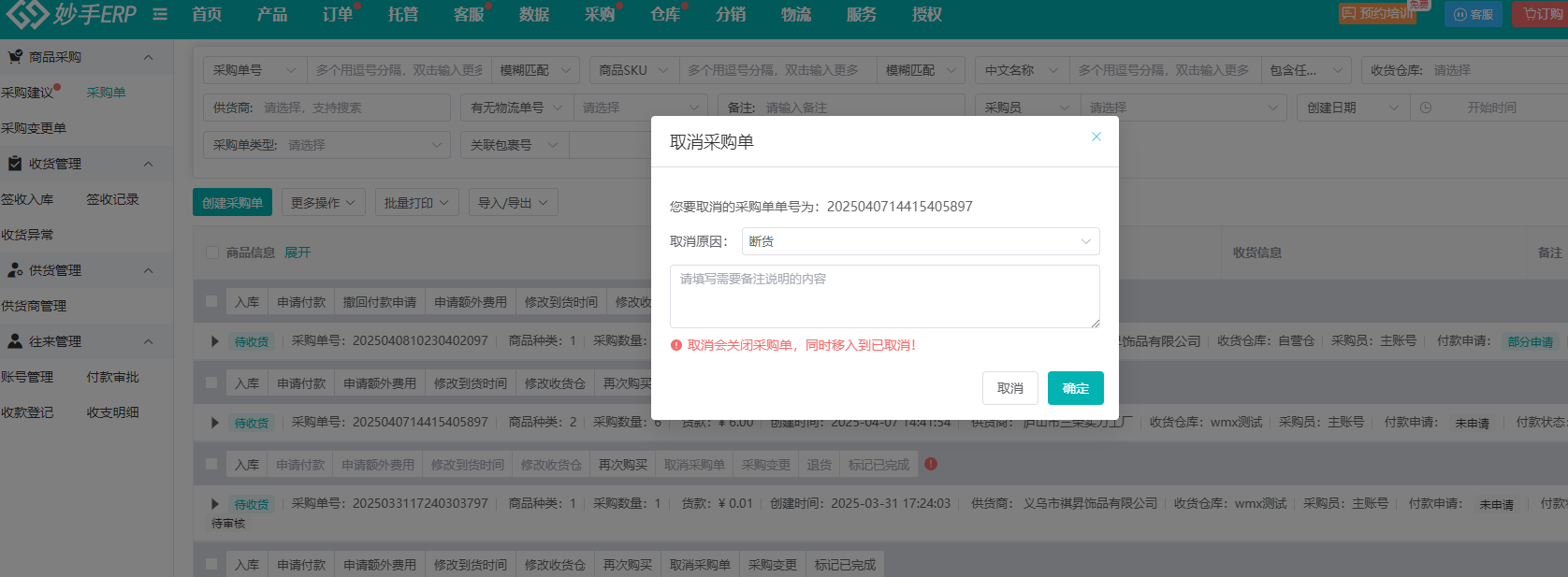1568x577 pixels.
Task: Click the red warning icon in dialog
Action: [x=676, y=345]
